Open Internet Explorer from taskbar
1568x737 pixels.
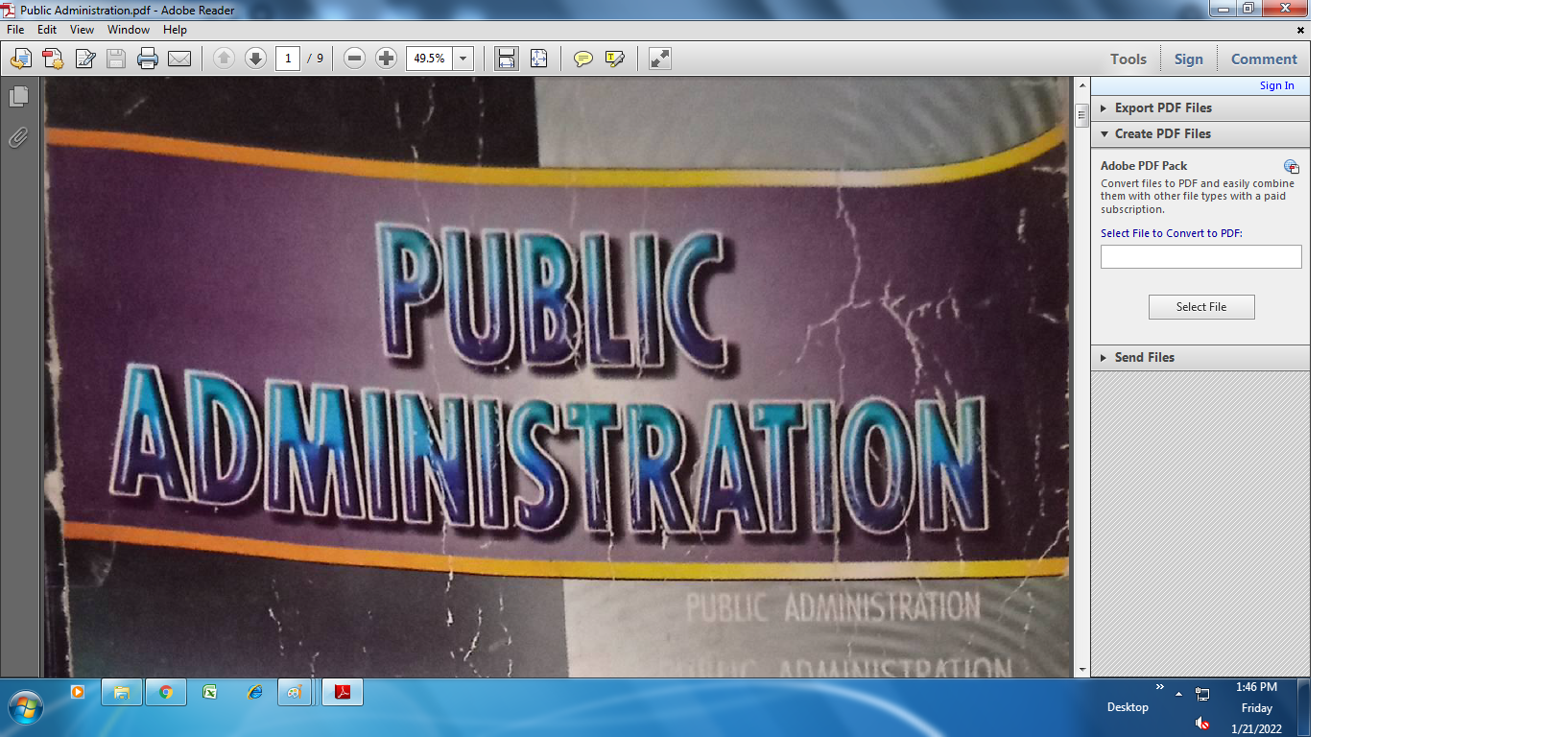[x=254, y=692]
